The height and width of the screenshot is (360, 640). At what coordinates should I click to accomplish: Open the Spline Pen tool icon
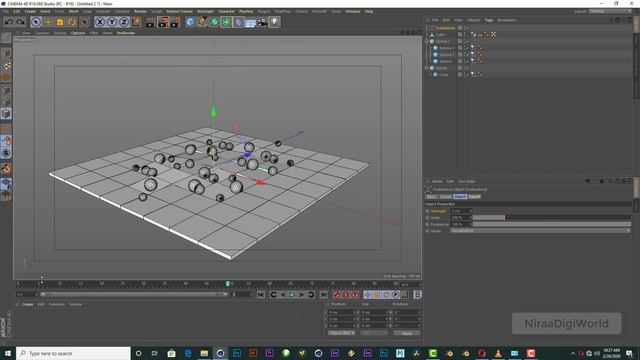202,22
